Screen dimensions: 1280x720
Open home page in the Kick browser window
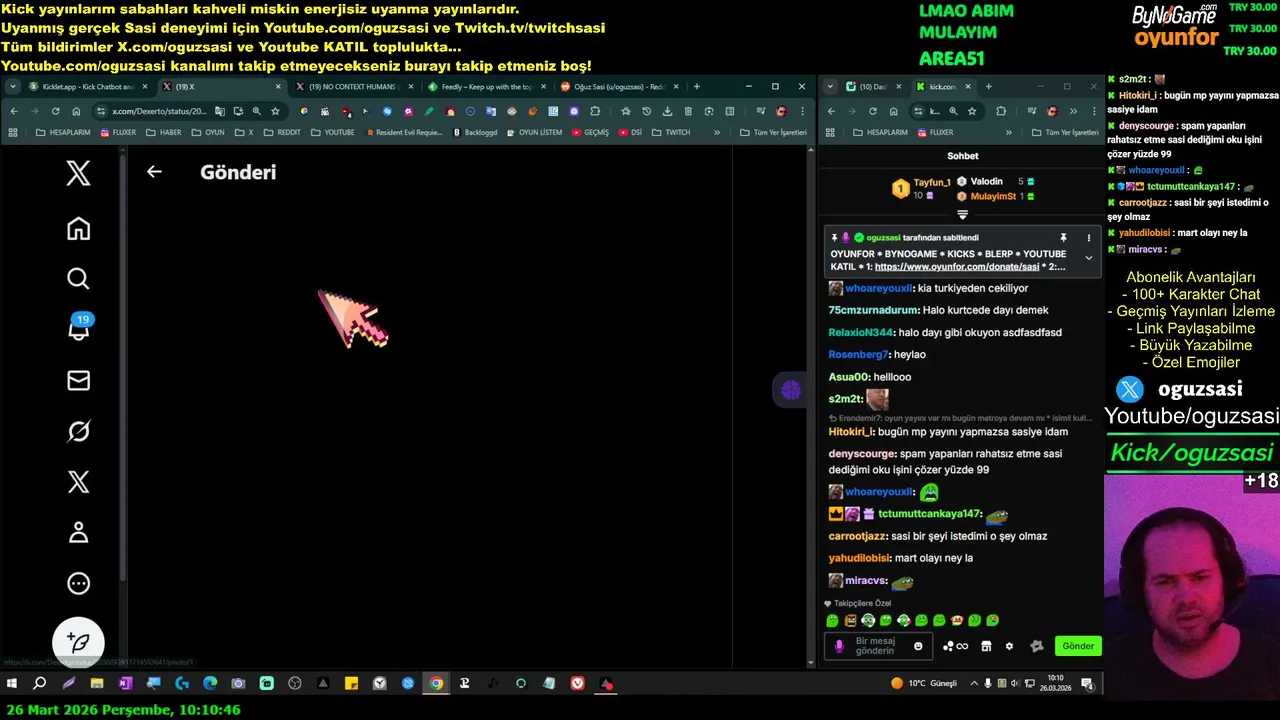(893, 111)
